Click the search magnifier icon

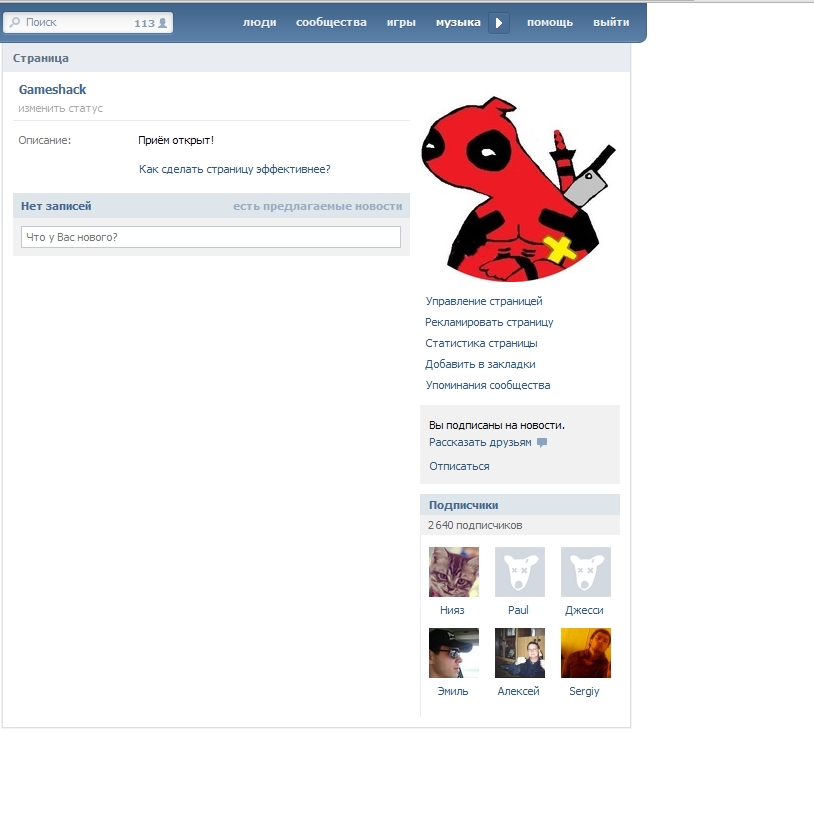15,22
